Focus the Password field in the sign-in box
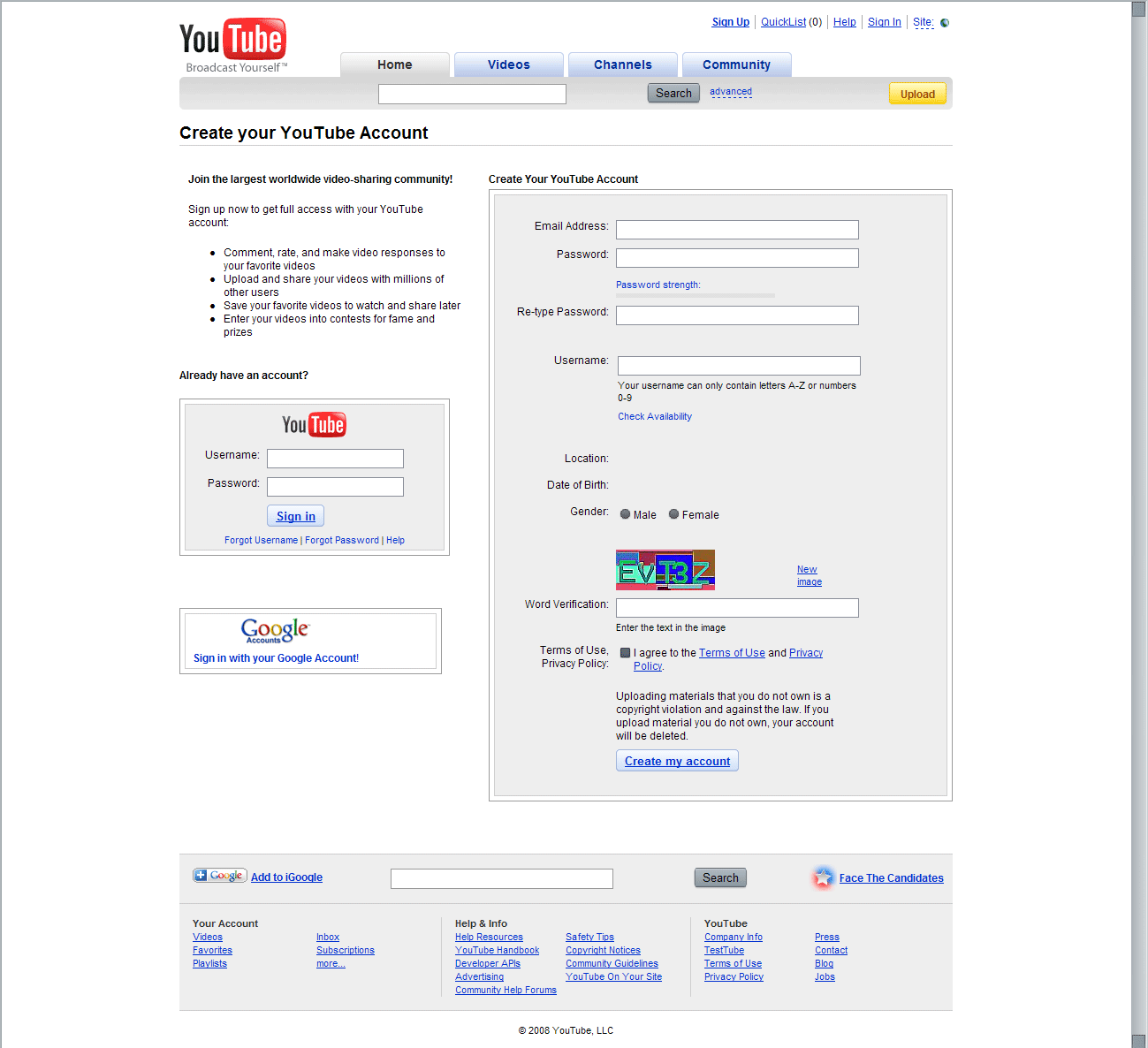The height and width of the screenshot is (1048, 1148). pos(335,487)
